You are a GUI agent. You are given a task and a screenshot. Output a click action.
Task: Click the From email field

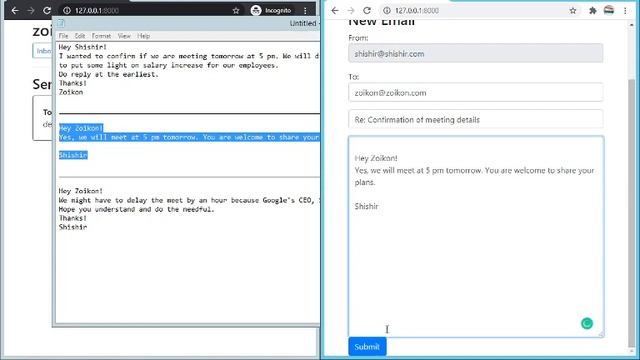click(476, 53)
